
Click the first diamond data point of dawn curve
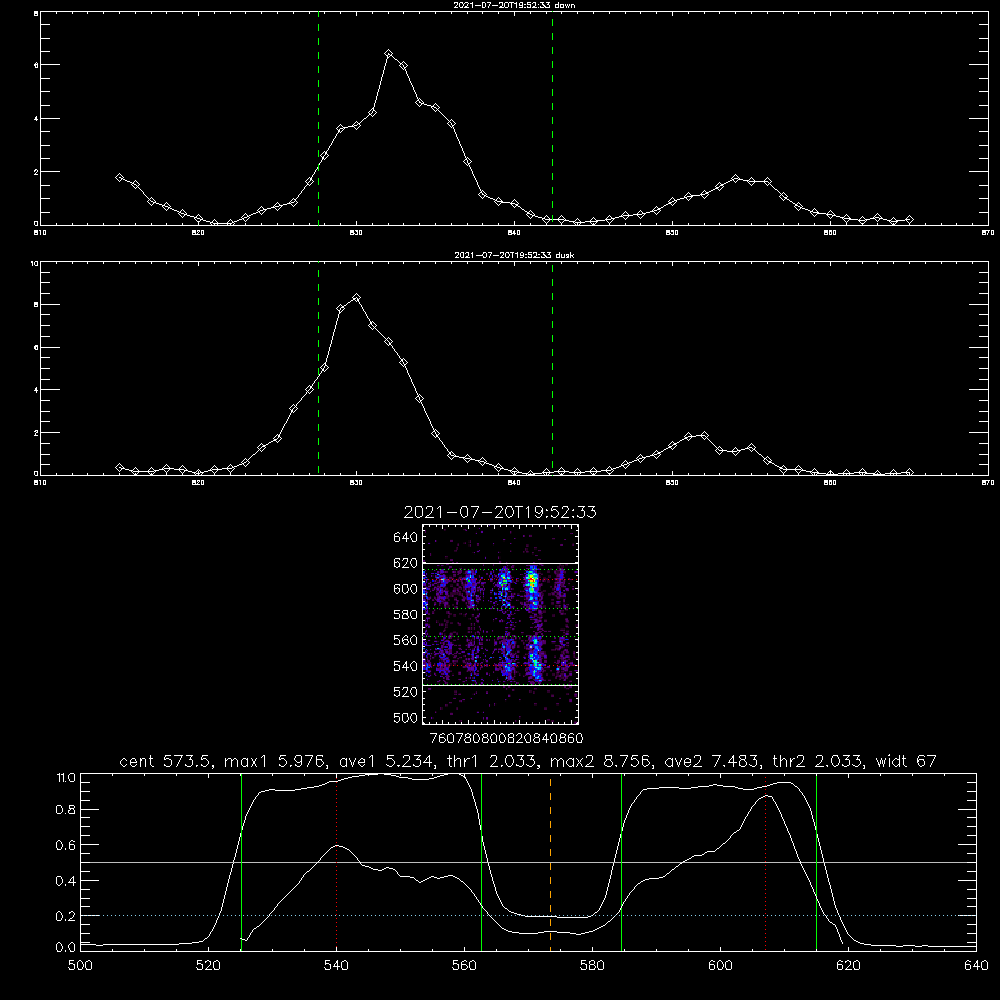pos(119,177)
